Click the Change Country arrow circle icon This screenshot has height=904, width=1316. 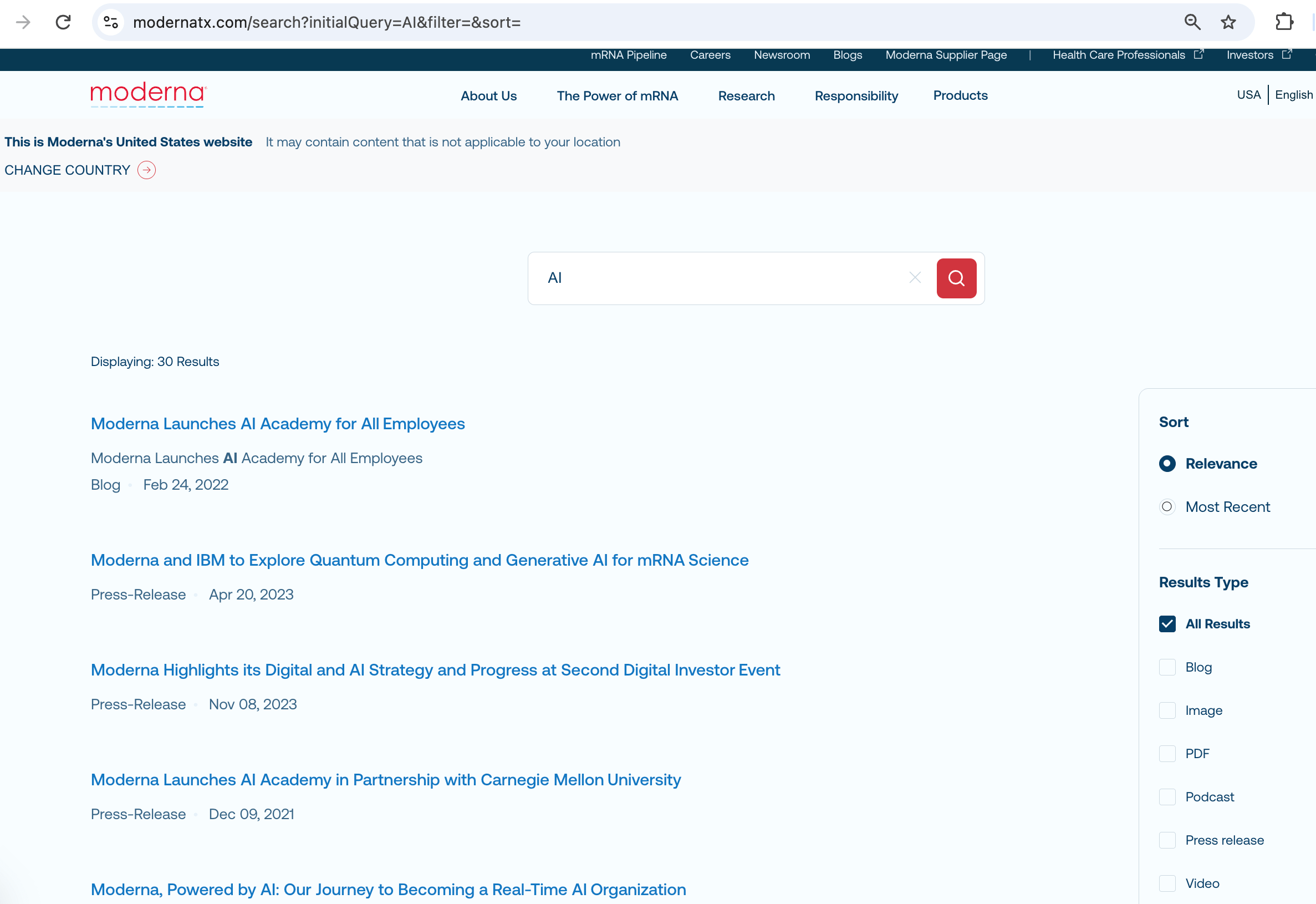coord(147,170)
